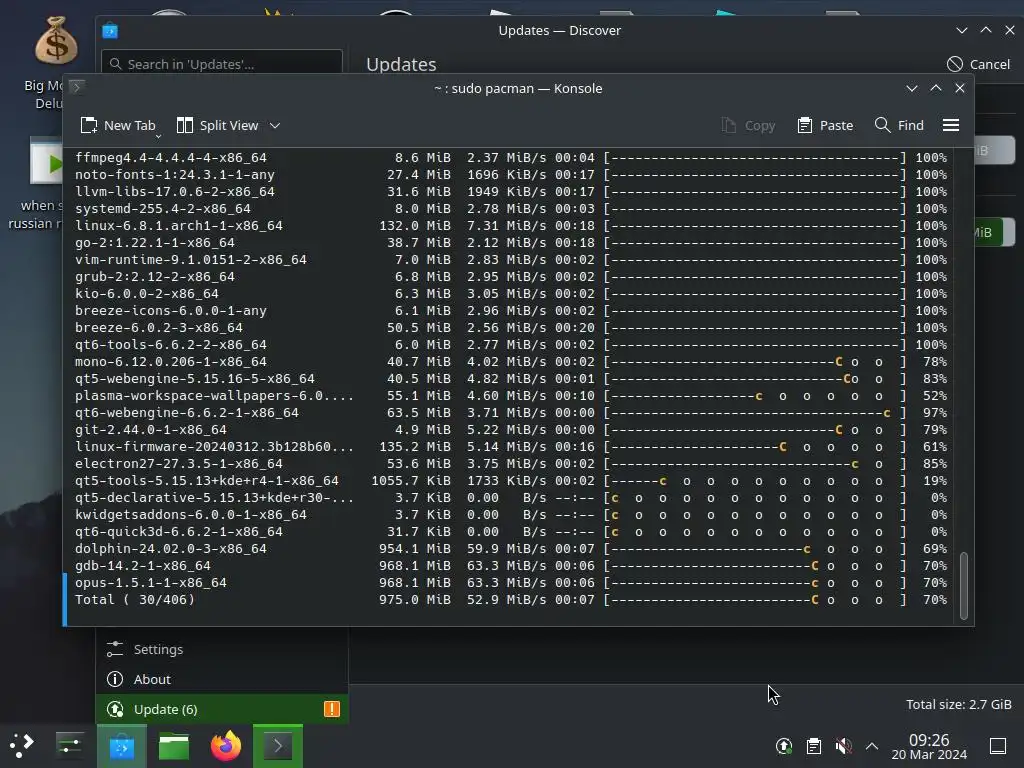Click the Updates heading in Discover
The height and width of the screenshot is (768, 1024).
(401, 64)
